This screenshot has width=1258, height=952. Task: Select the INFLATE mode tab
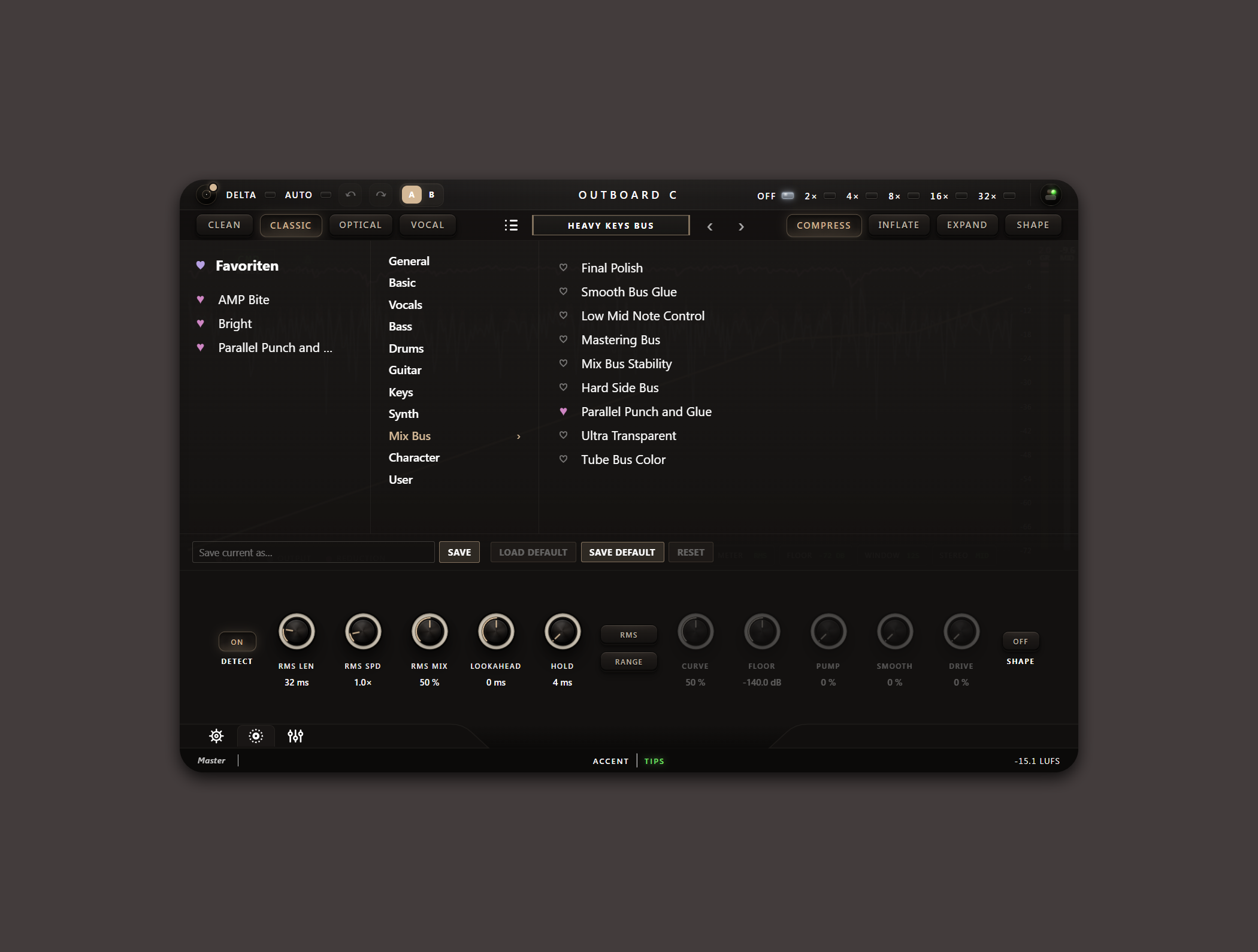pyautogui.click(x=899, y=225)
